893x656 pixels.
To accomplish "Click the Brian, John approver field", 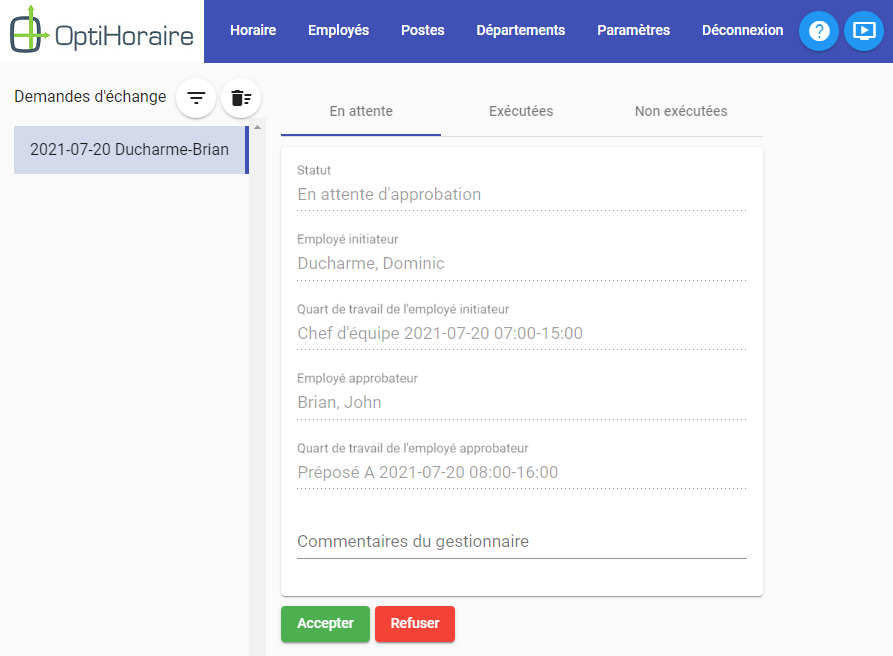I will click(x=522, y=403).
